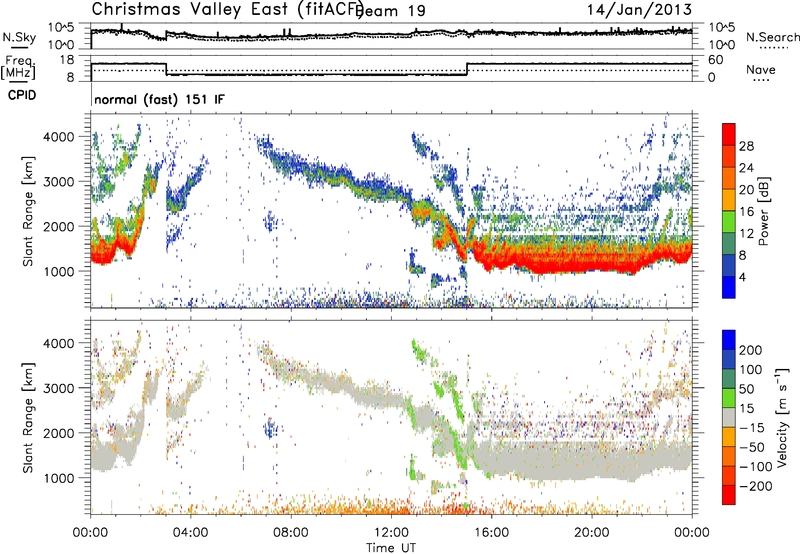
Task: Click the 2000 tick on the velocity panel
Action: [58, 433]
